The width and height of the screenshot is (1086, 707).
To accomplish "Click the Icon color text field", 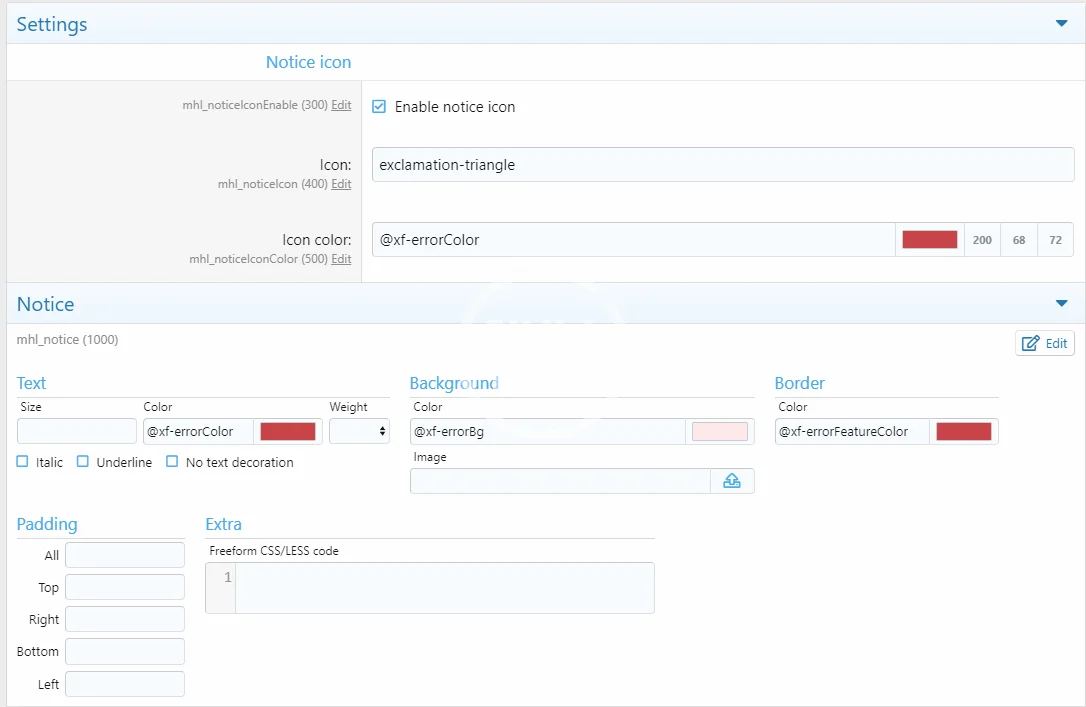I will [x=633, y=240].
